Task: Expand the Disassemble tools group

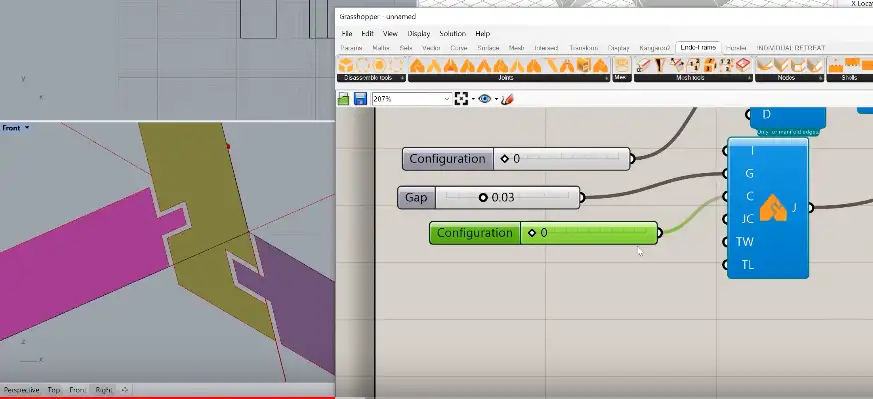Action: tap(403, 78)
